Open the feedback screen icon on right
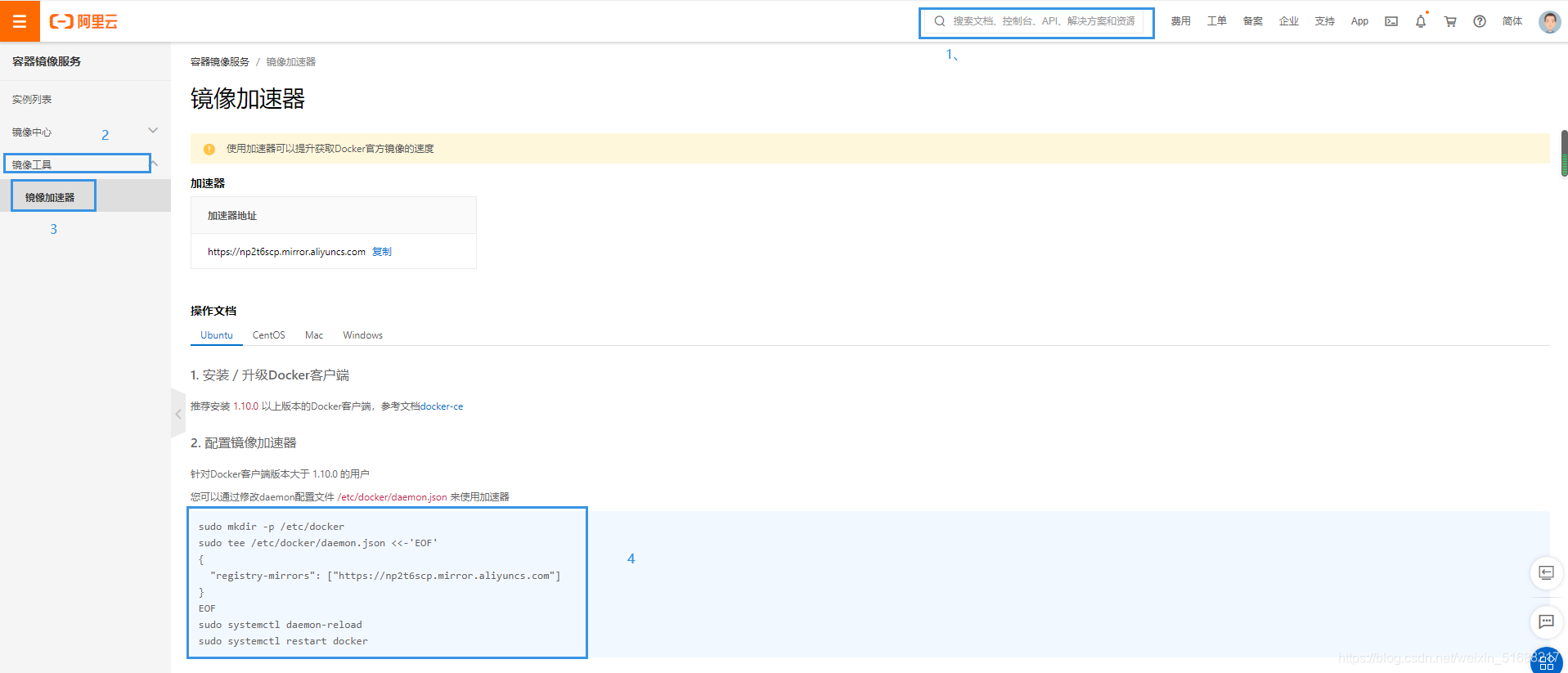 pyautogui.click(x=1546, y=572)
